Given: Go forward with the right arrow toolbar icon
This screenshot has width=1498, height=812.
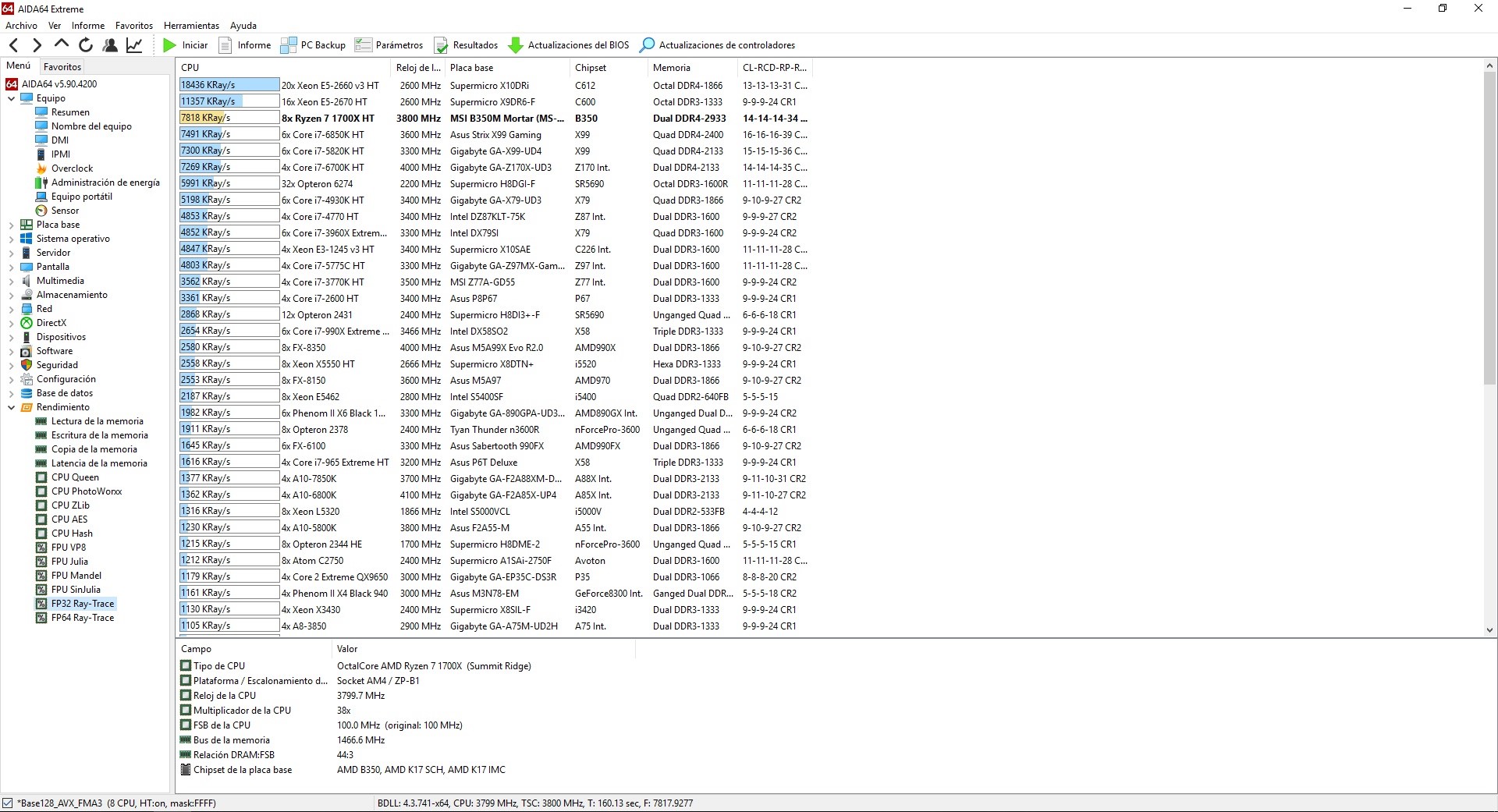Looking at the screenshot, I should coord(37,45).
